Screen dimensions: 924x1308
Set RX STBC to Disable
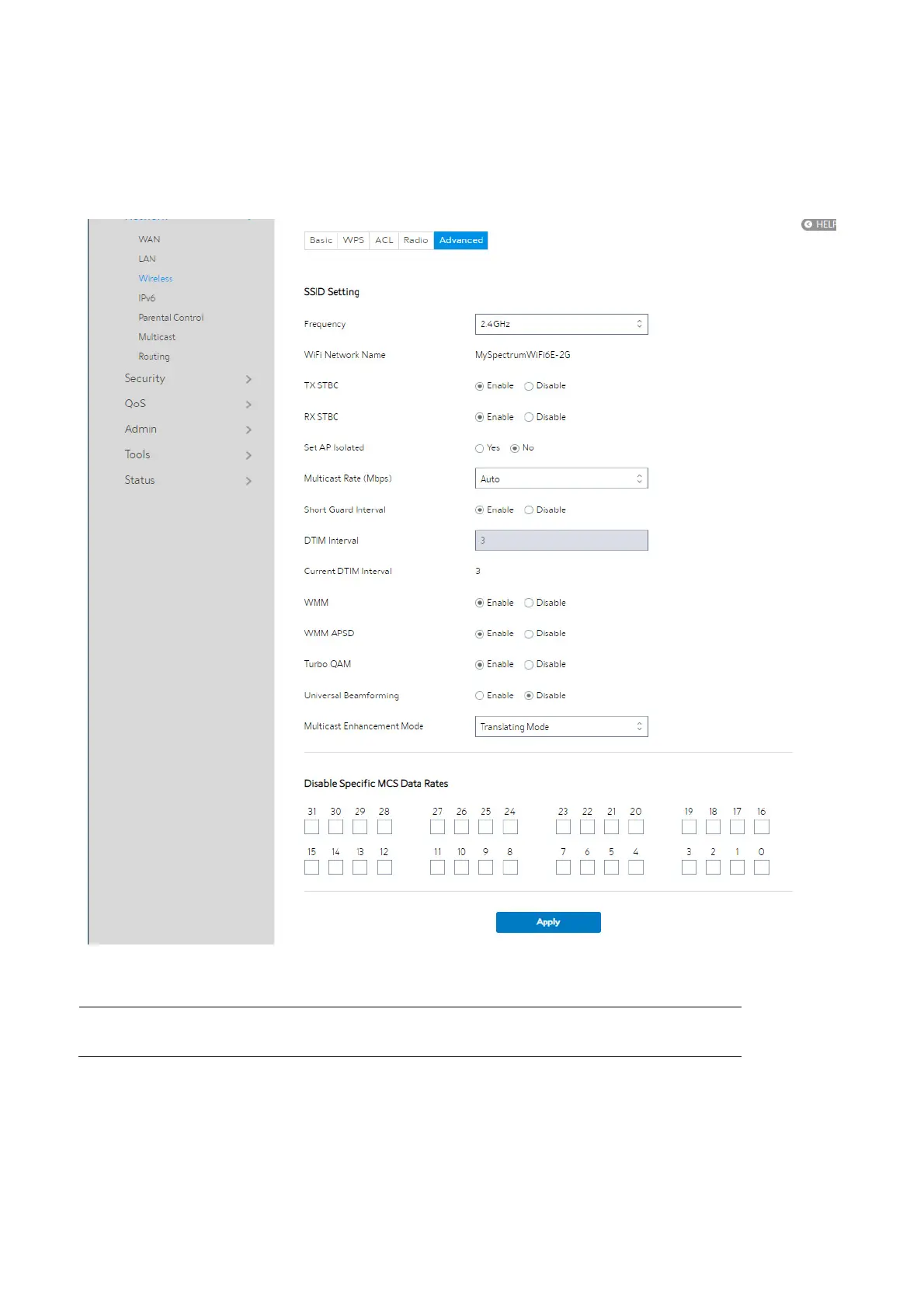tap(529, 417)
